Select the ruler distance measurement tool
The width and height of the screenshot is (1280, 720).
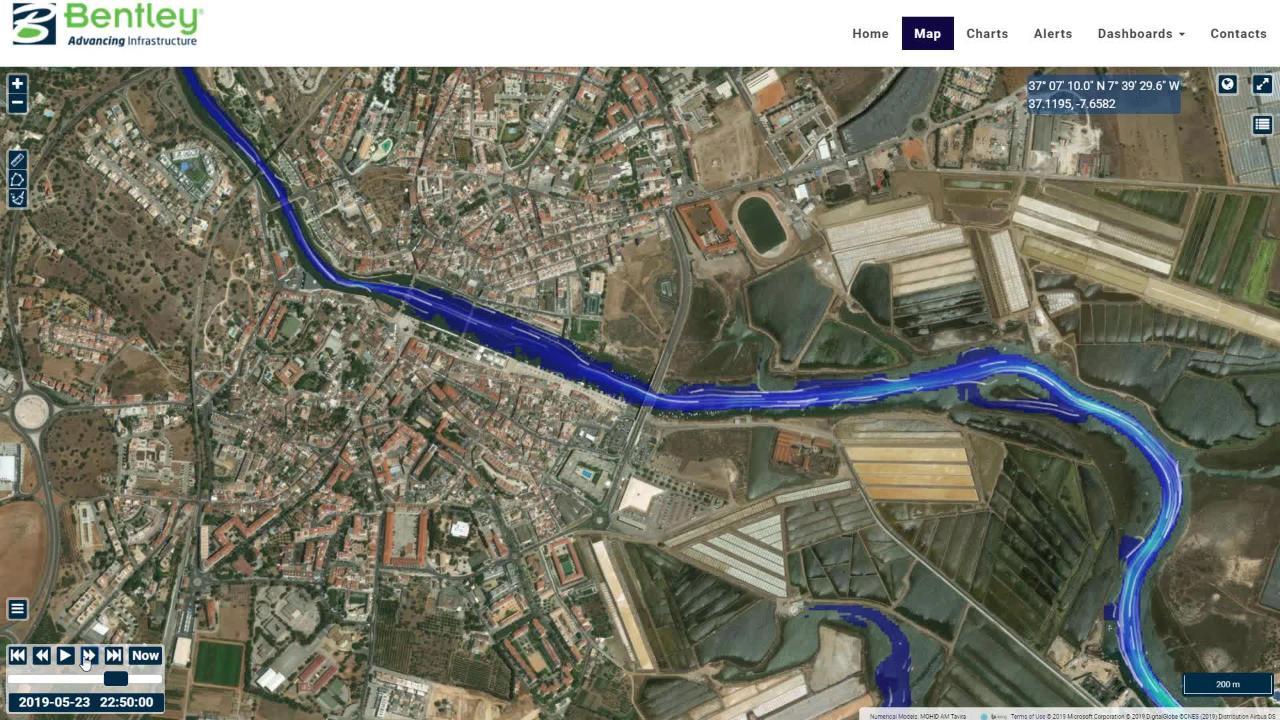[x=17, y=159]
